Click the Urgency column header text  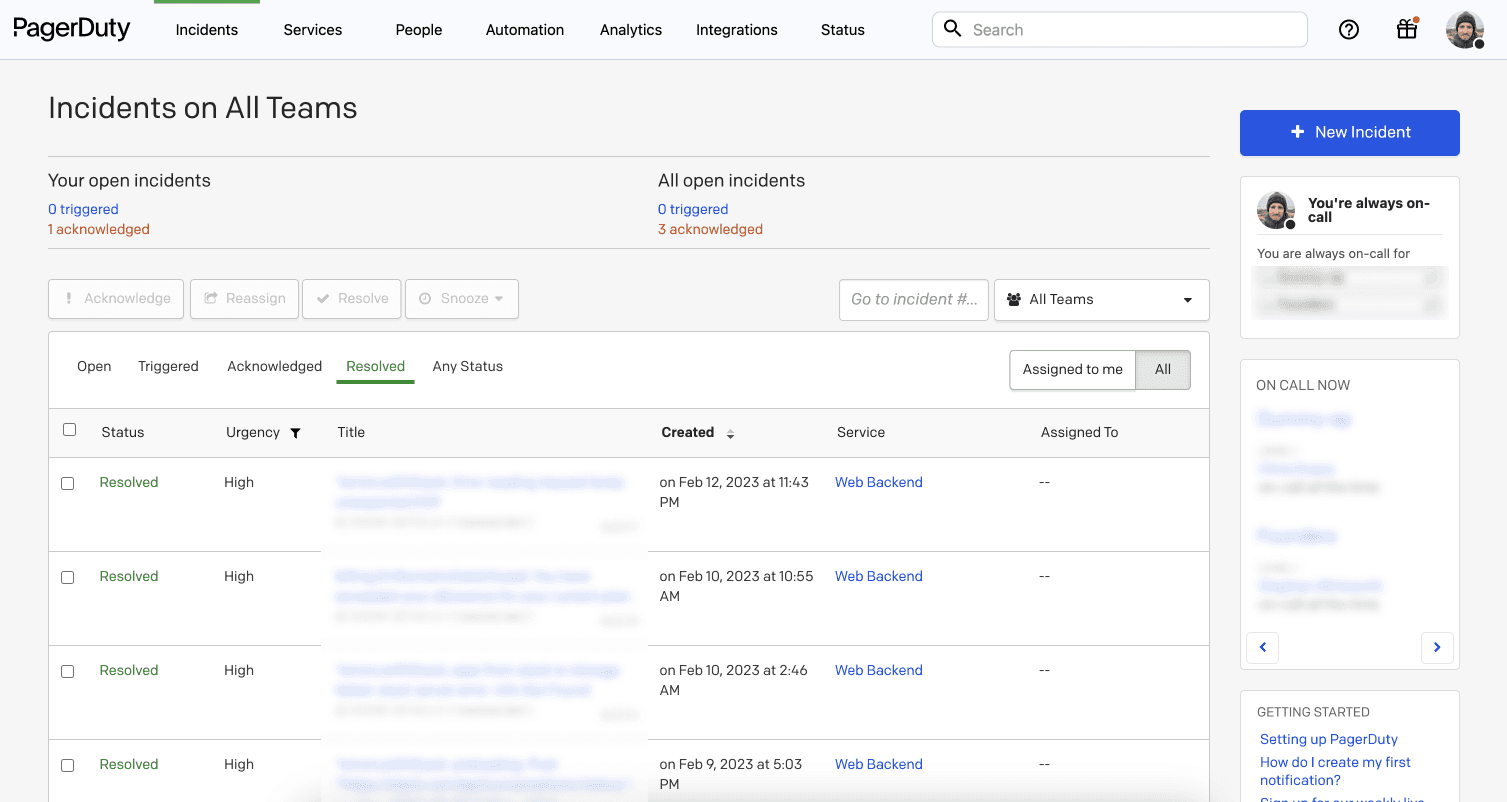pyautogui.click(x=253, y=433)
